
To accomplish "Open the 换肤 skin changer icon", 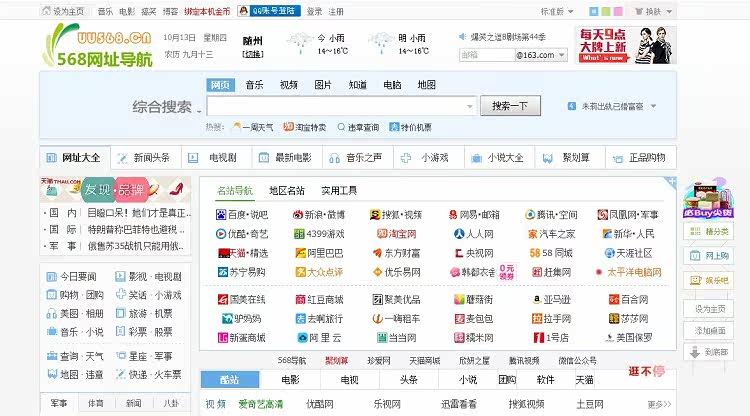I will pos(638,12).
